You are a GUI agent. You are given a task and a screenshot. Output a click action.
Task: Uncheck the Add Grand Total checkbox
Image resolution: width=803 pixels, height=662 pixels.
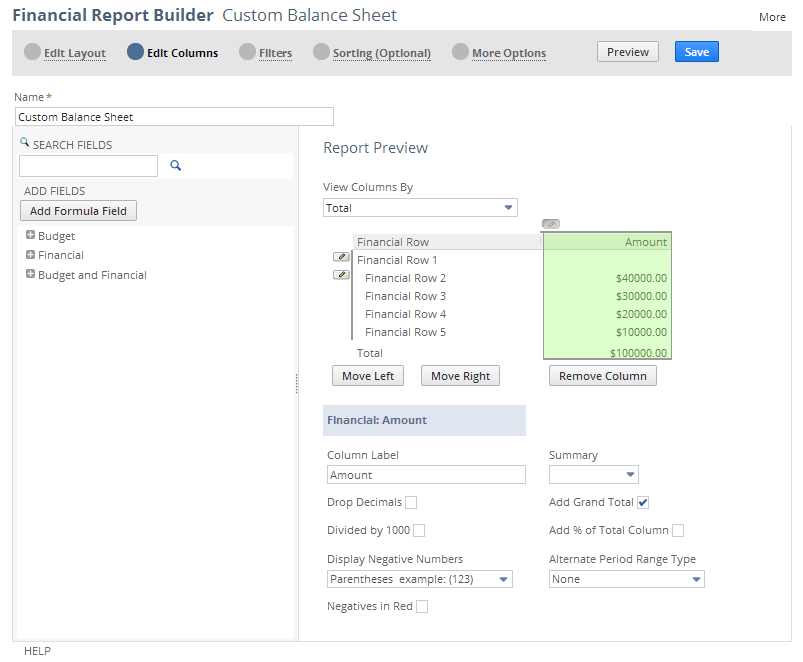[x=643, y=502]
